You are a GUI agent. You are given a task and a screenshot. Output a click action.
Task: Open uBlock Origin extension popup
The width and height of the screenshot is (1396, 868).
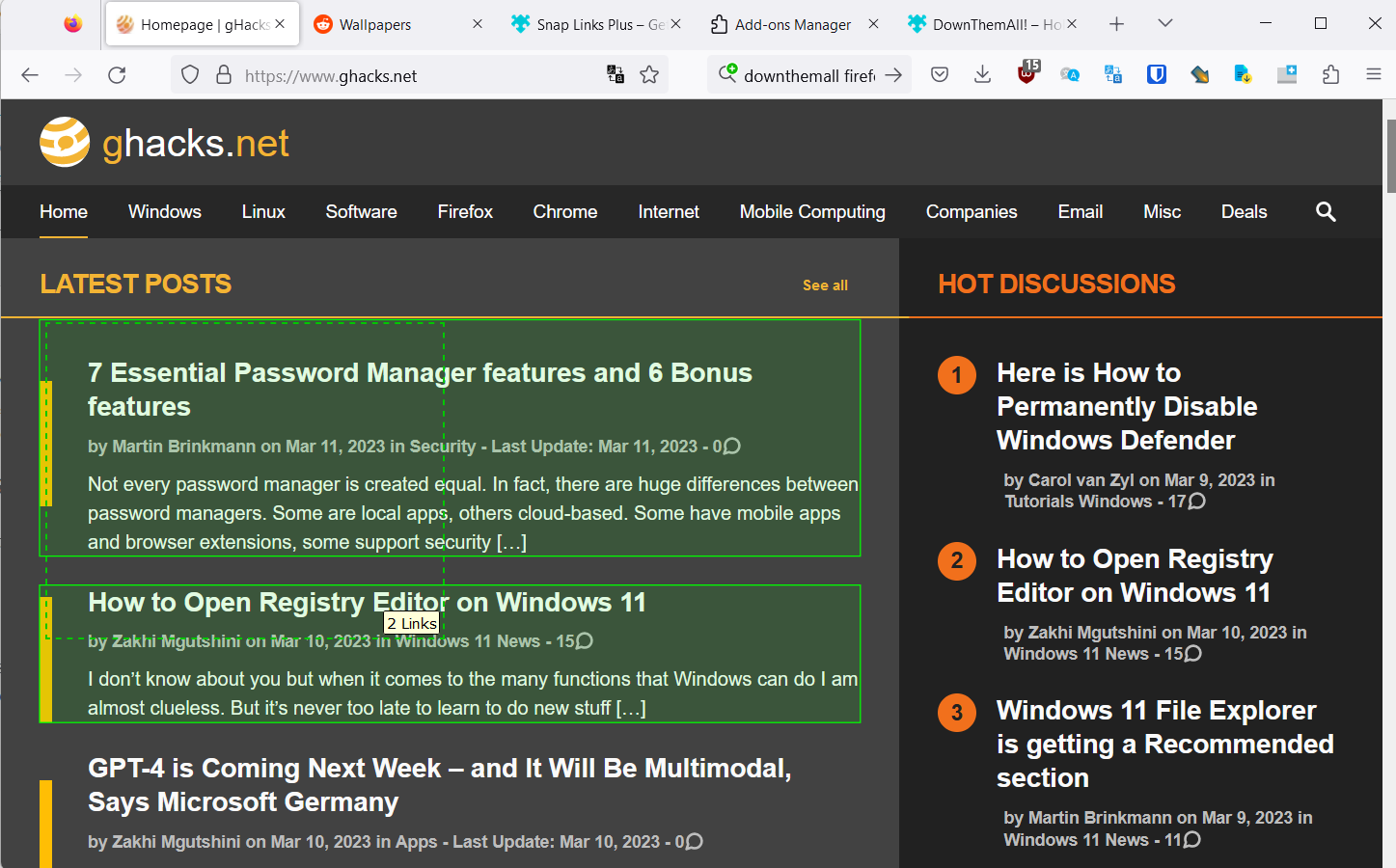[1026, 74]
